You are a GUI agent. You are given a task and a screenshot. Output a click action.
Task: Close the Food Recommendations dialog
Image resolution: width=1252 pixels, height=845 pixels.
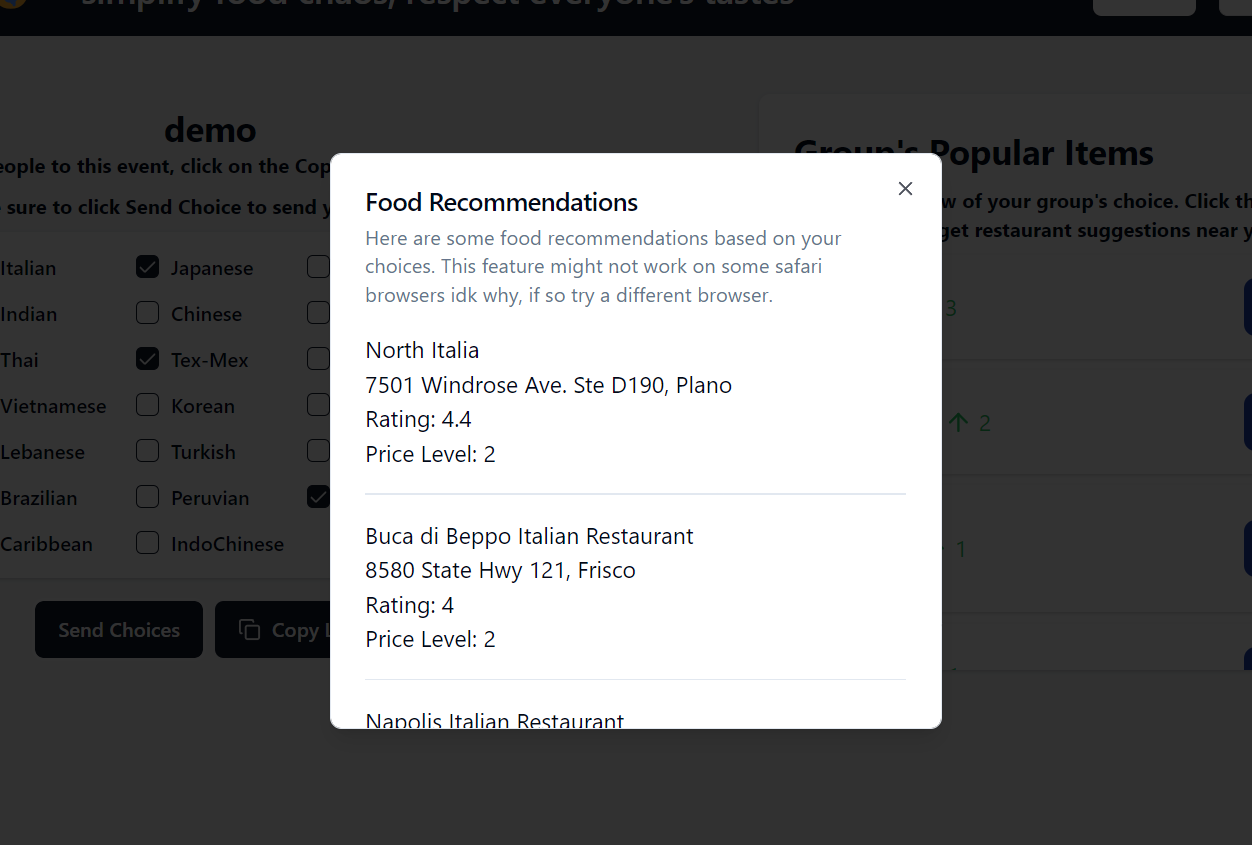click(905, 189)
